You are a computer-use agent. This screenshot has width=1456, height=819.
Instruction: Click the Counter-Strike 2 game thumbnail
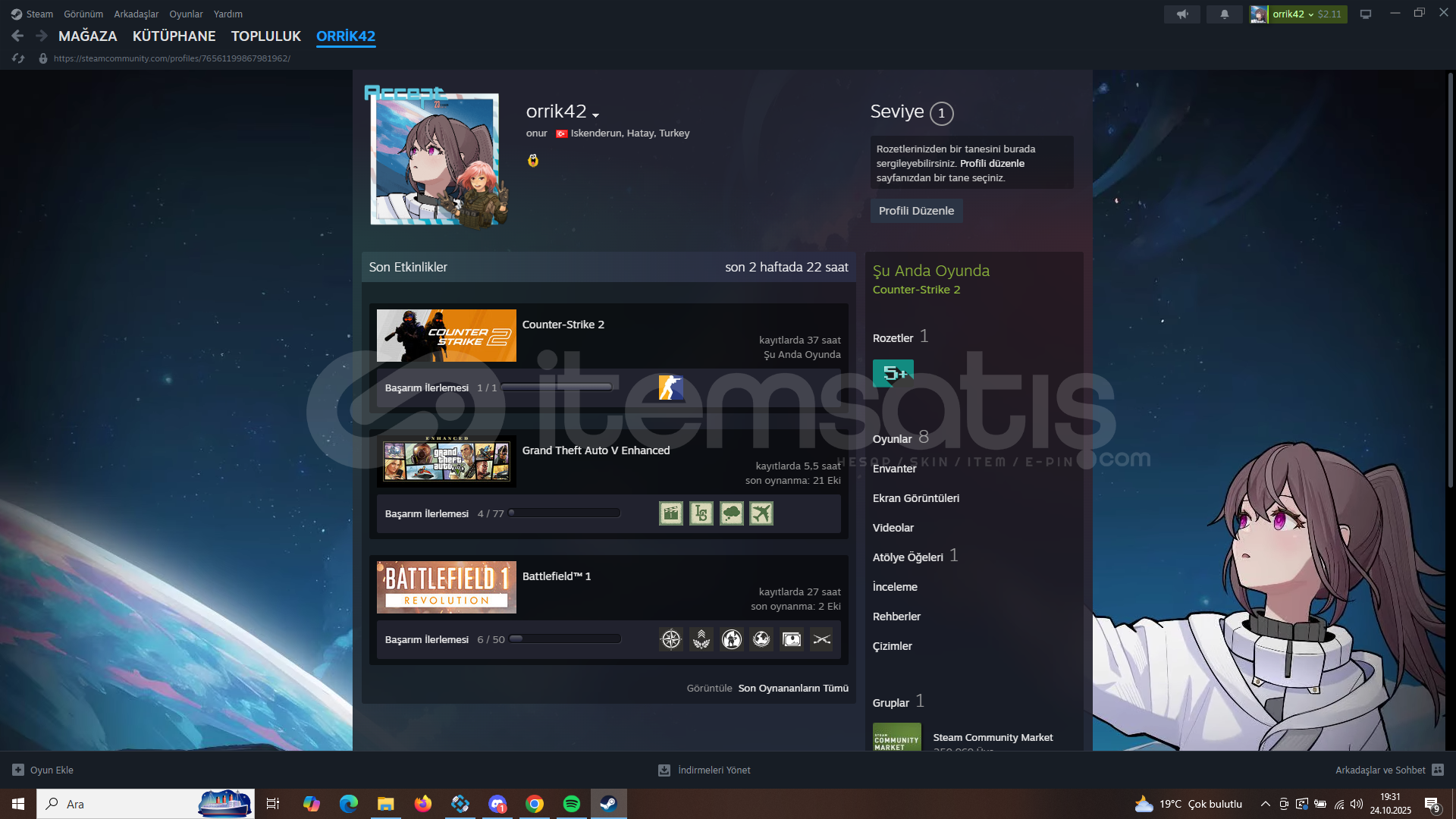point(446,335)
